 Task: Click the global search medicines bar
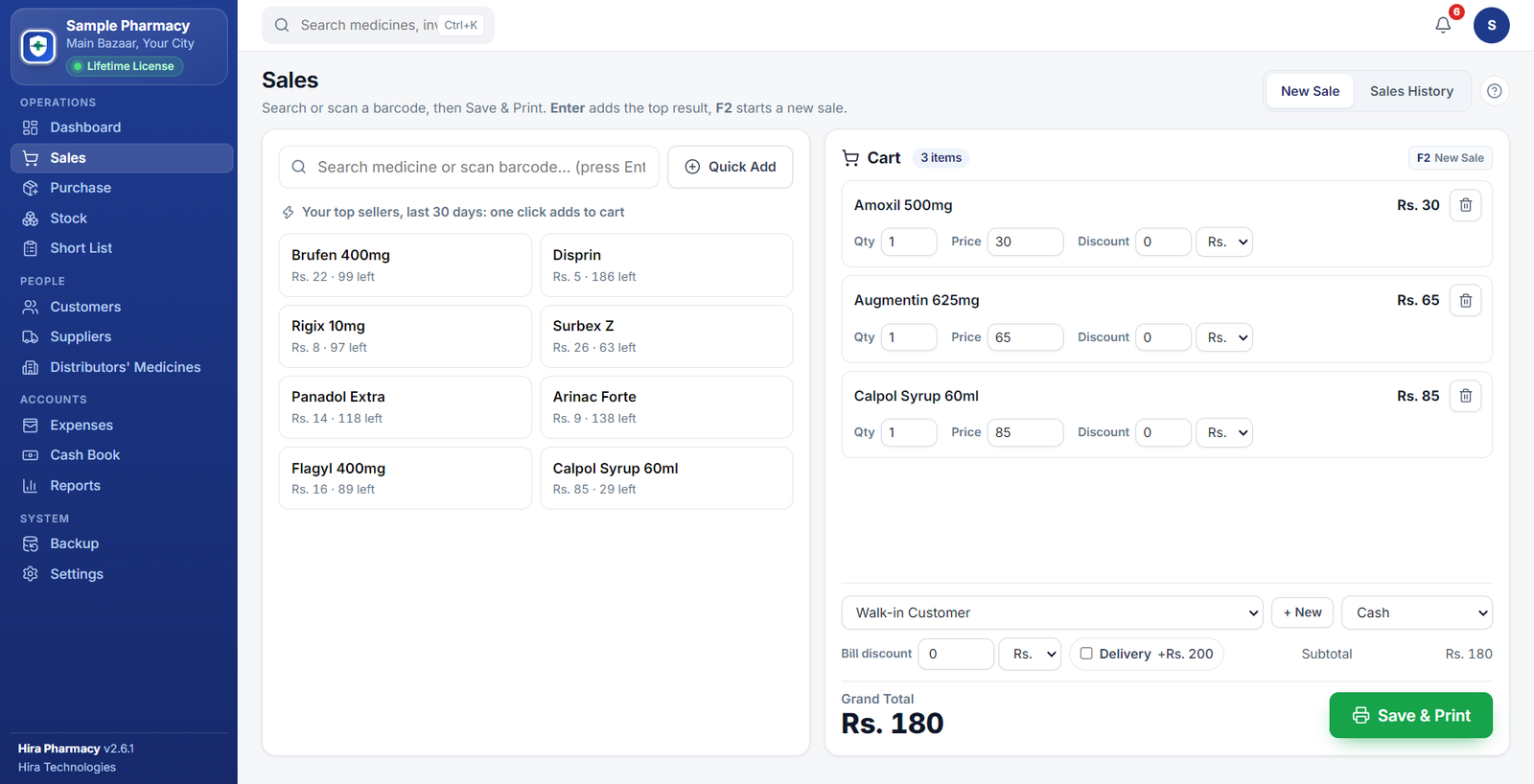378,25
